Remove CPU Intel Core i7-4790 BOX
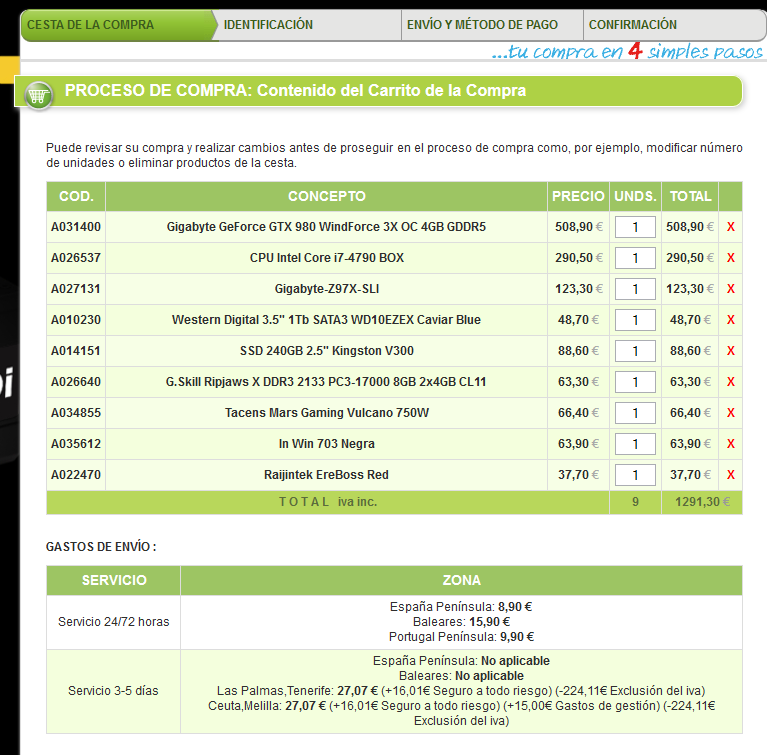The image size is (767, 755). click(x=730, y=258)
